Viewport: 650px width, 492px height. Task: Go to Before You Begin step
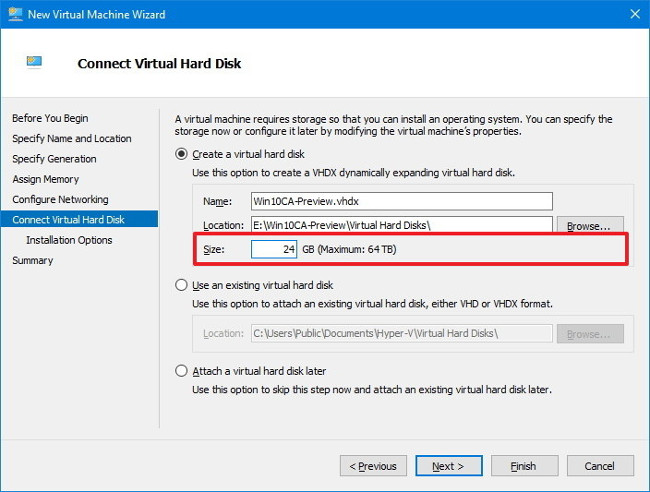[50, 118]
